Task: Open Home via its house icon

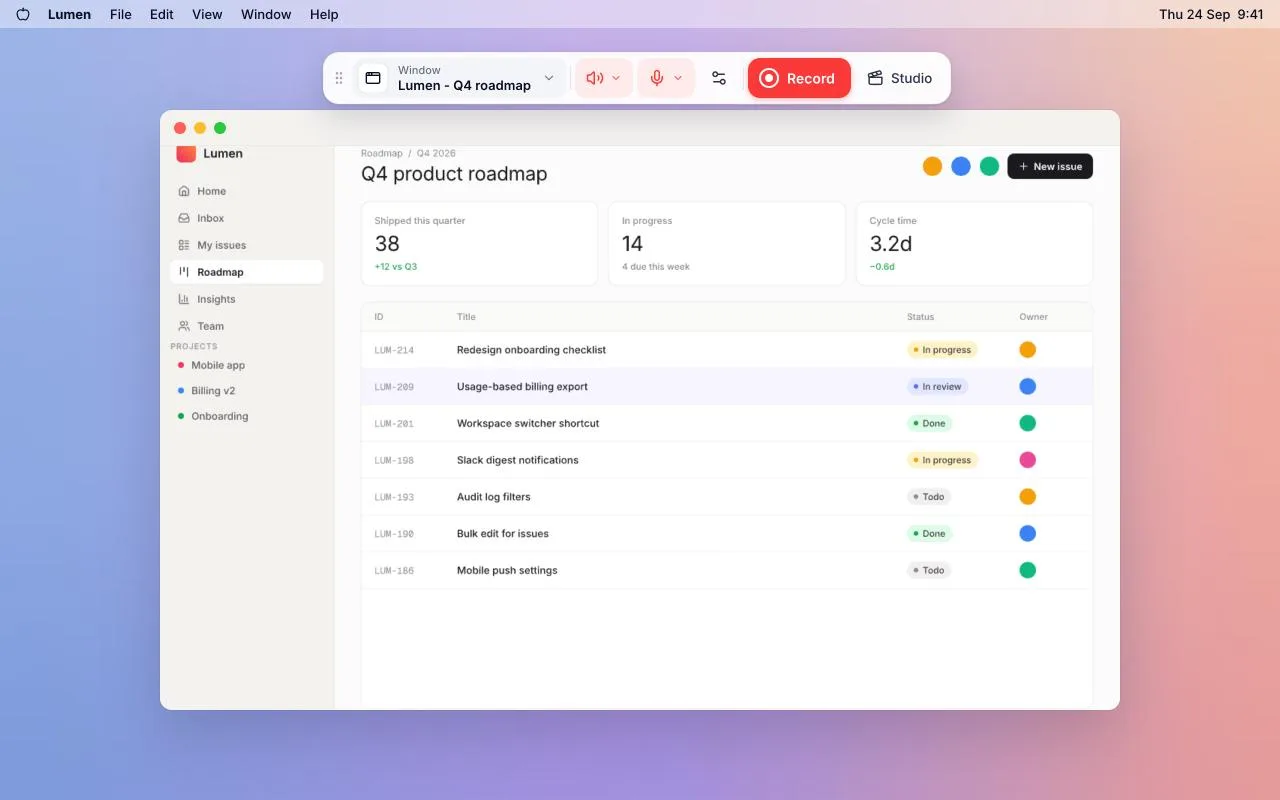Action: point(184,191)
